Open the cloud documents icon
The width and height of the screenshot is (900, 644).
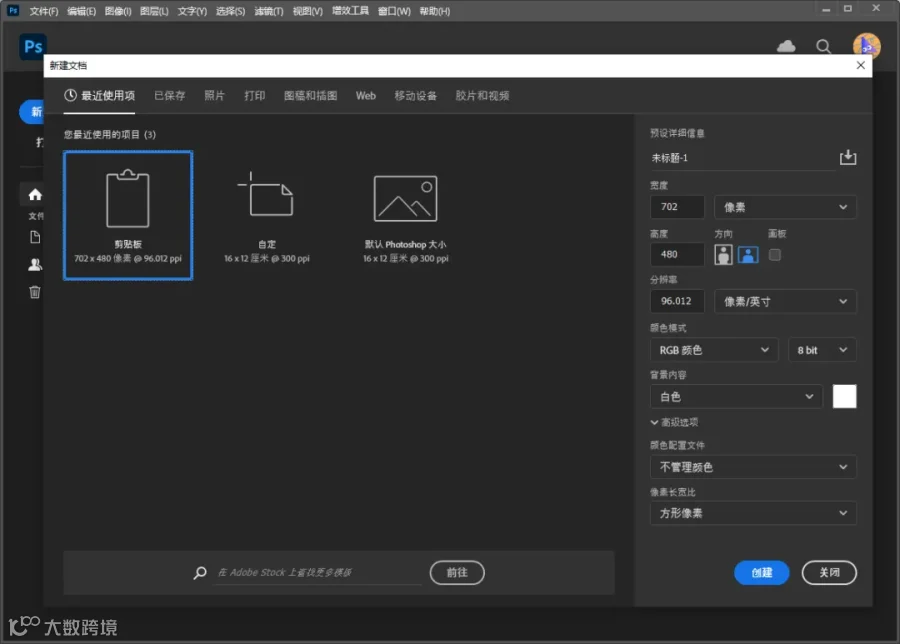pos(786,46)
